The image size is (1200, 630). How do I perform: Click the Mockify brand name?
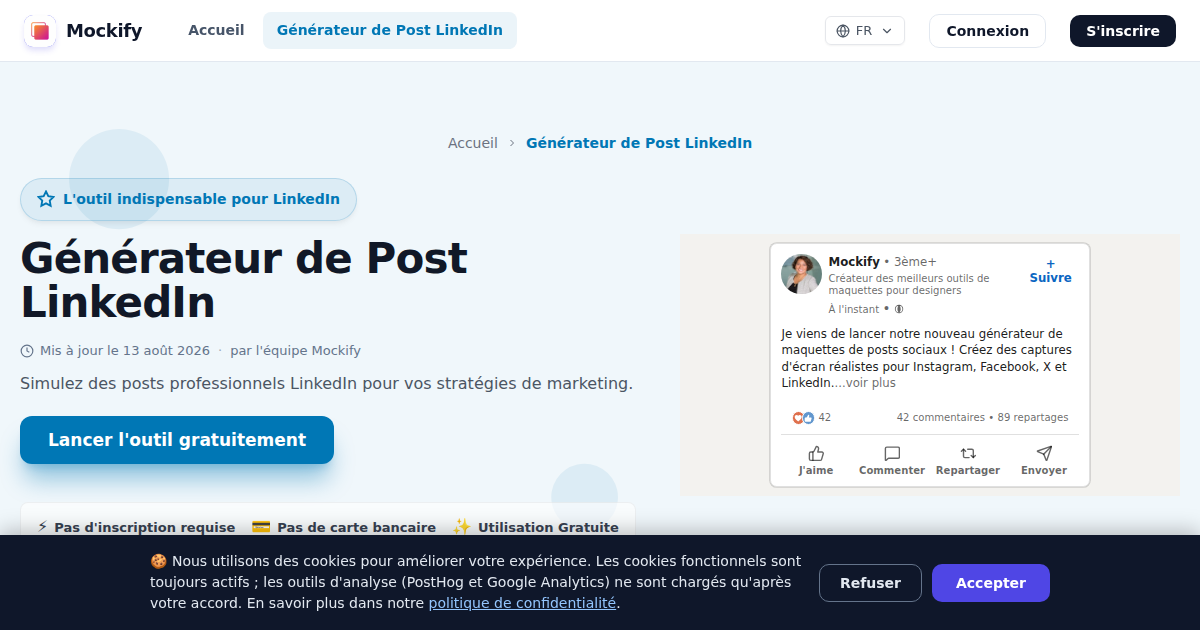(104, 31)
